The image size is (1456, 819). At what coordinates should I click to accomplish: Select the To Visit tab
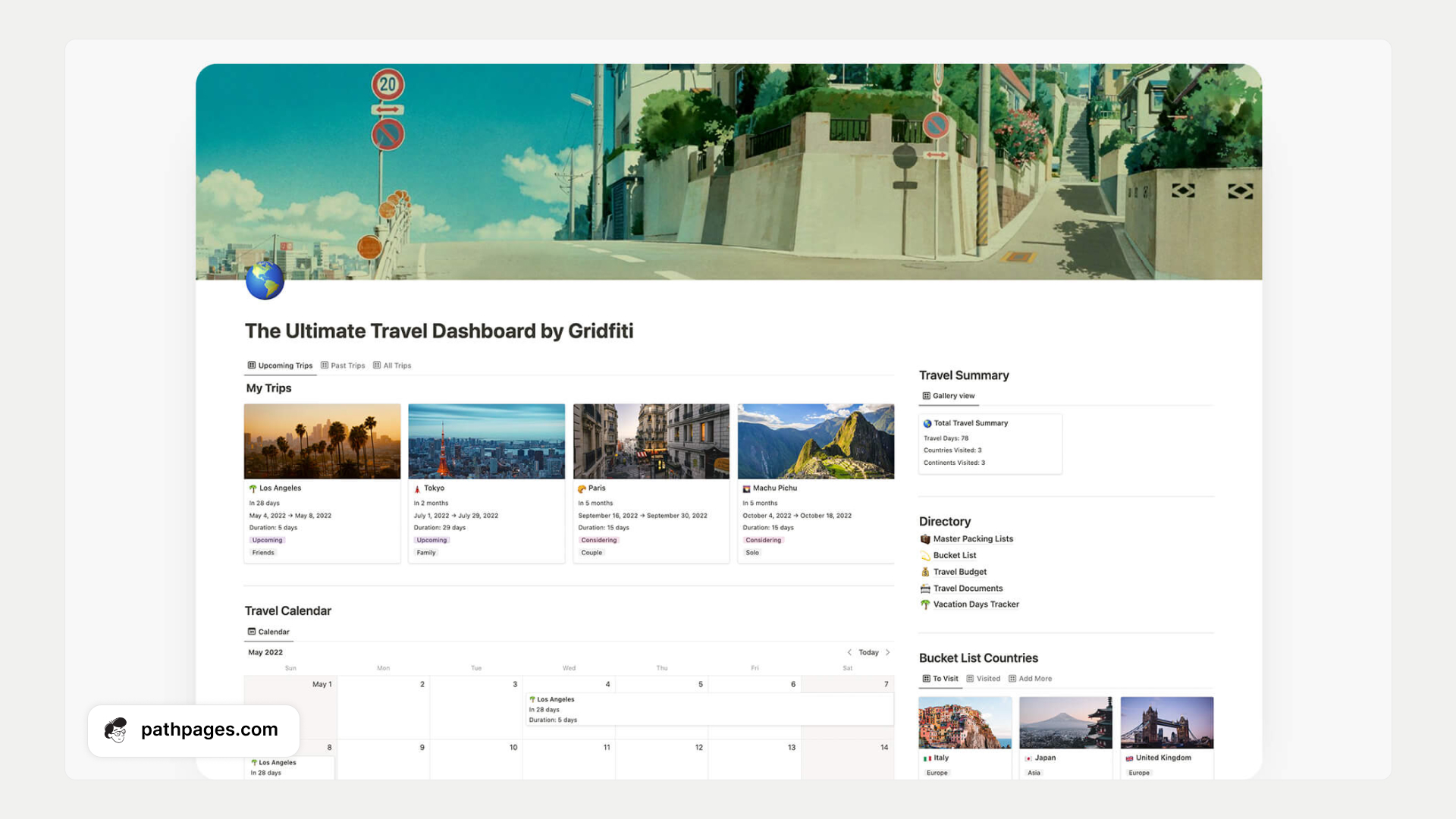click(940, 679)
